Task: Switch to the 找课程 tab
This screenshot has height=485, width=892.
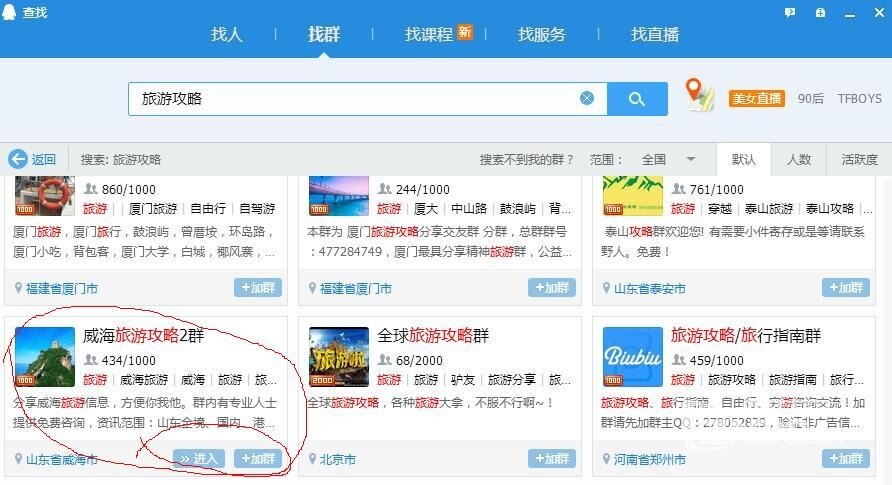Action: [429, 34]
